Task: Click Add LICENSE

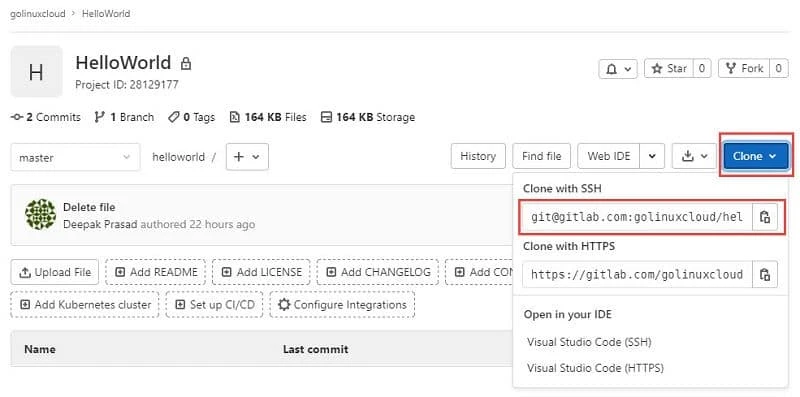Action: click(261, 272)
